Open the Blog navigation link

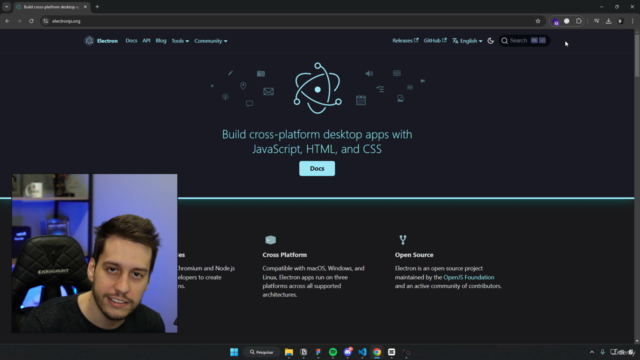pos(161,41)
